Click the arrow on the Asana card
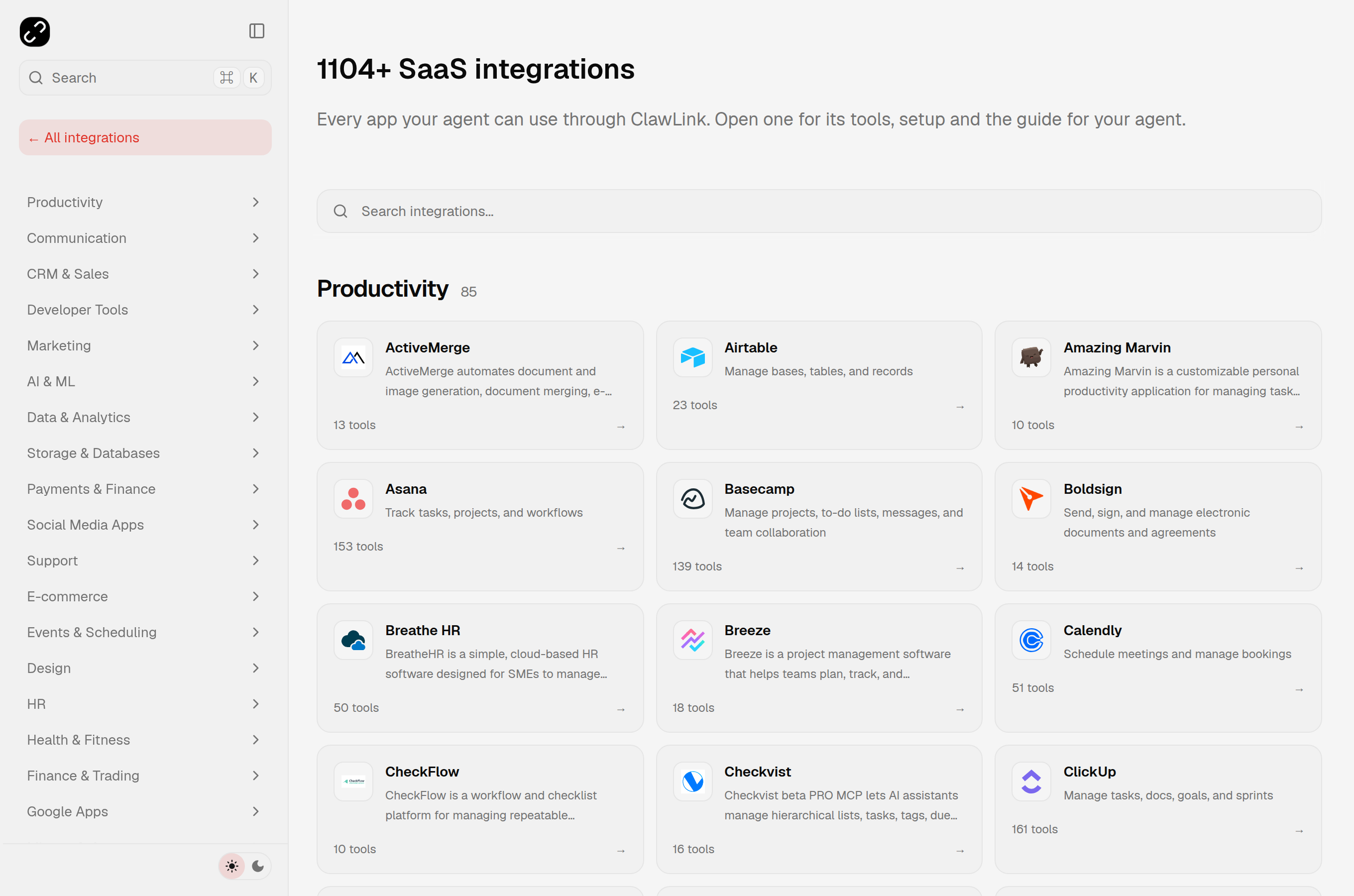 [x=621, y=548]
